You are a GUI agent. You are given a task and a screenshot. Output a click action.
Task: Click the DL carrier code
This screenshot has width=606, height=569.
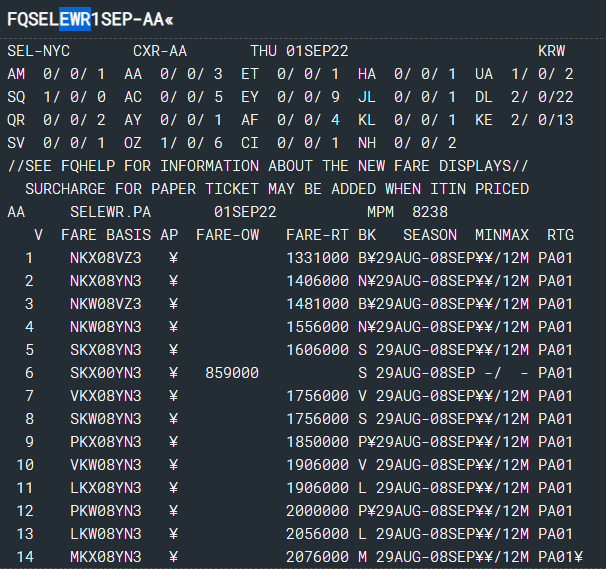click(484, 97)
